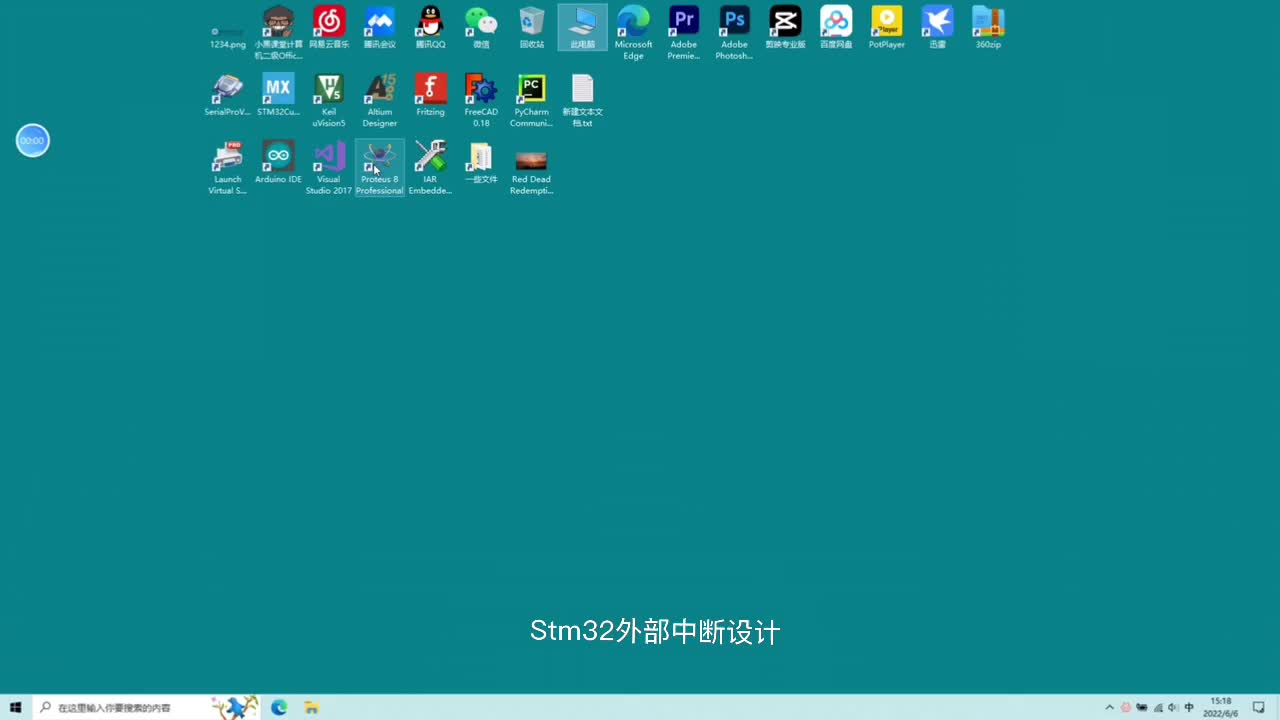Click the bird illustration in the search box
Screen dimensions: 1280x720
point(234,707)
